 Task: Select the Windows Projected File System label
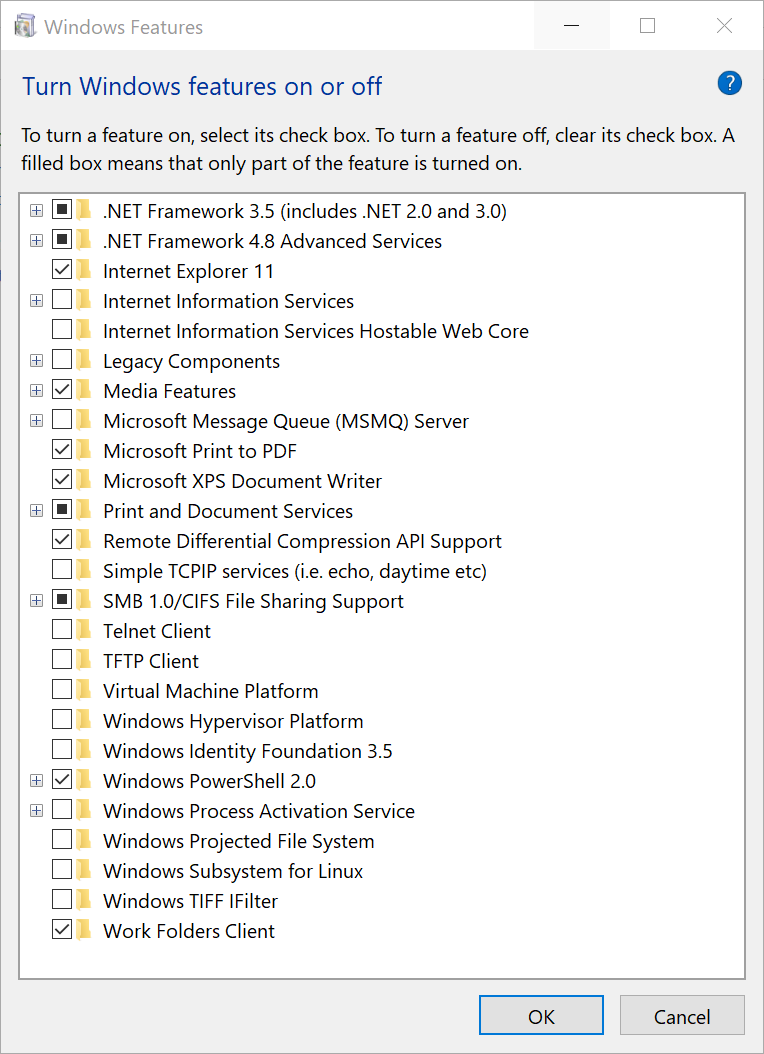(x=238, y=841)
